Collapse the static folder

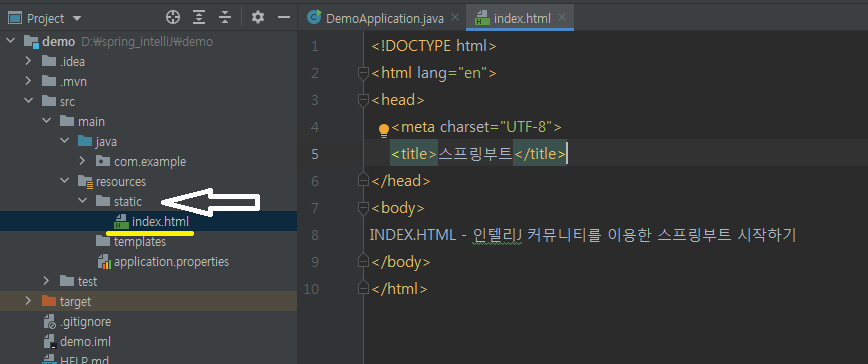click(x=82, y=201)
